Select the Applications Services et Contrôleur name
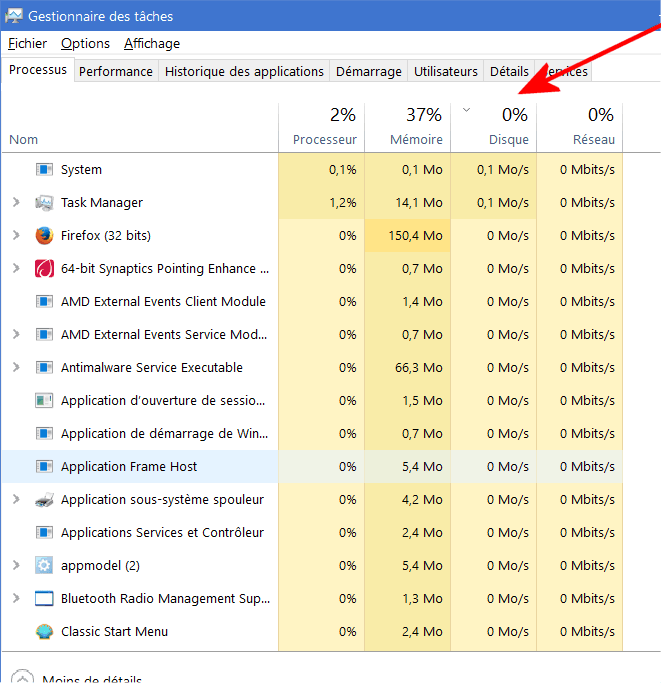The height and width of the screenshot is (683, 661). point(163,532)
